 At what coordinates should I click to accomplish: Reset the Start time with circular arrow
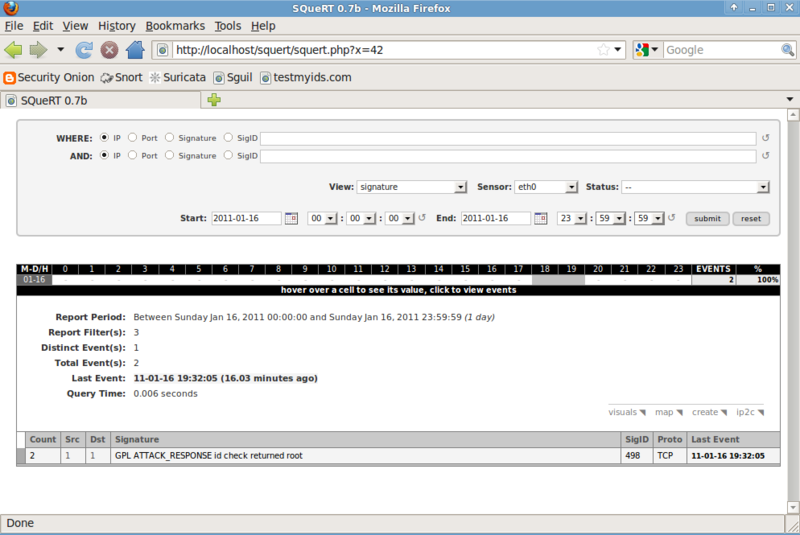422,218
